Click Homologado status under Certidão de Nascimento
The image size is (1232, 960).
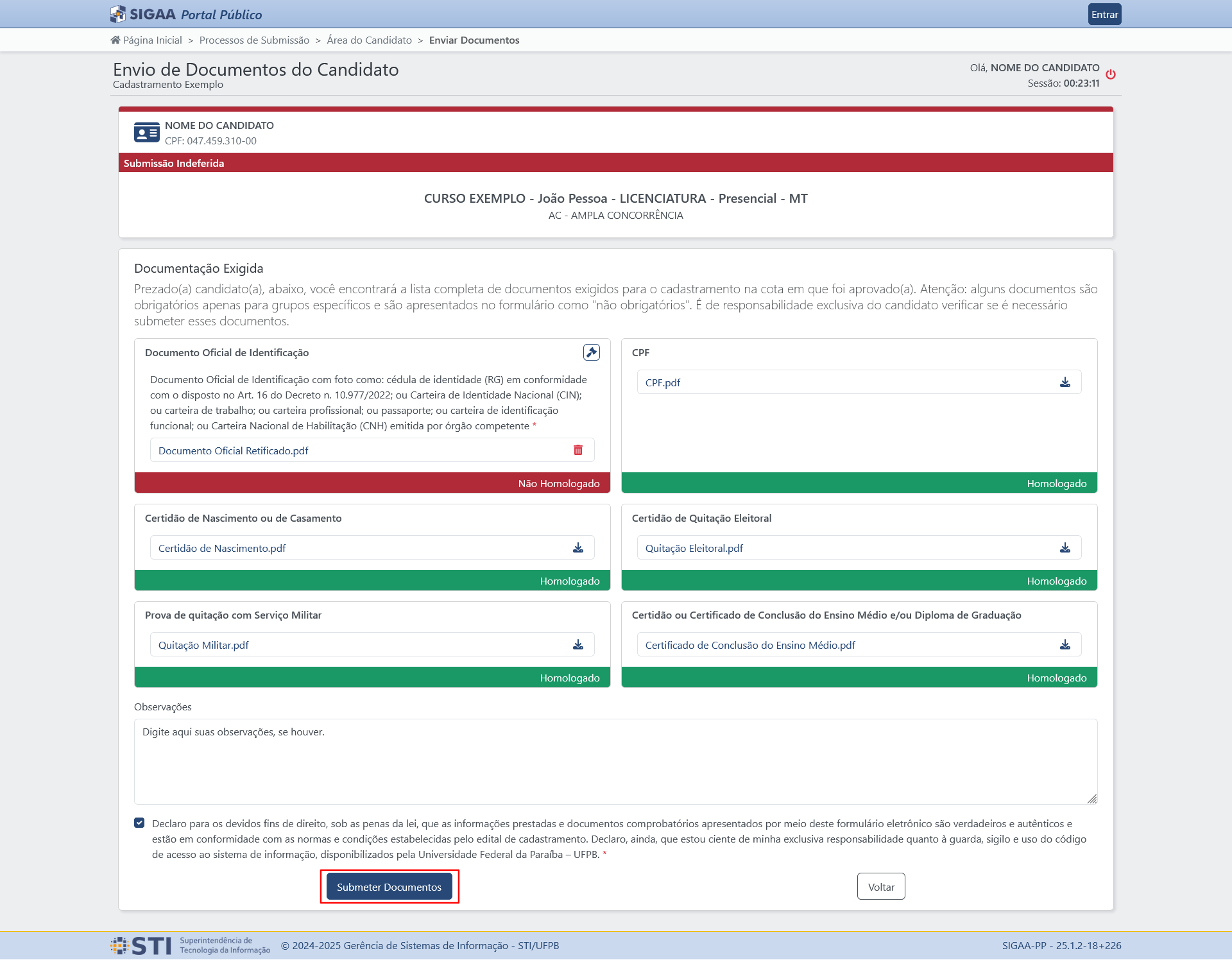click(372, 581)
